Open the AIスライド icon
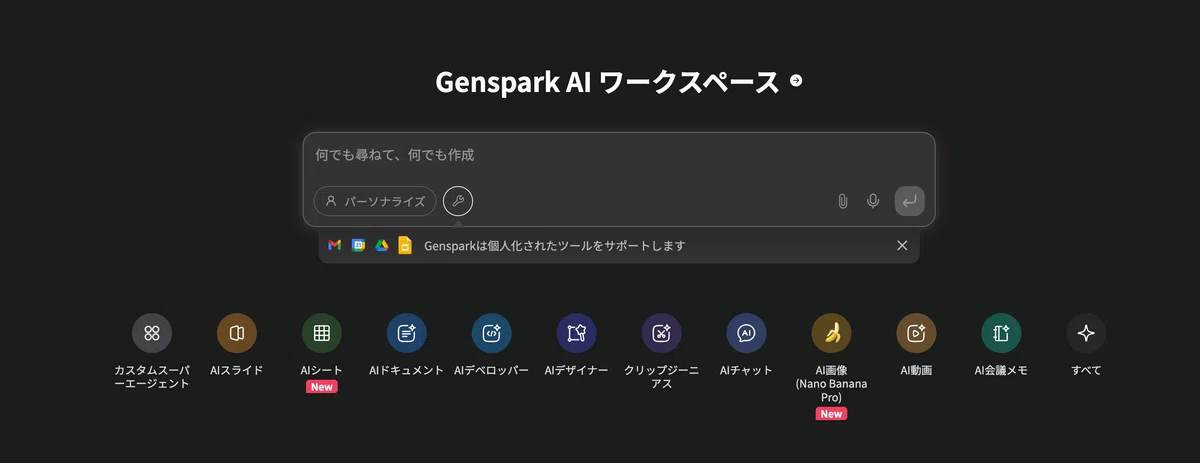This screenshot has width=1200, height=463. [x=237, y=333]
